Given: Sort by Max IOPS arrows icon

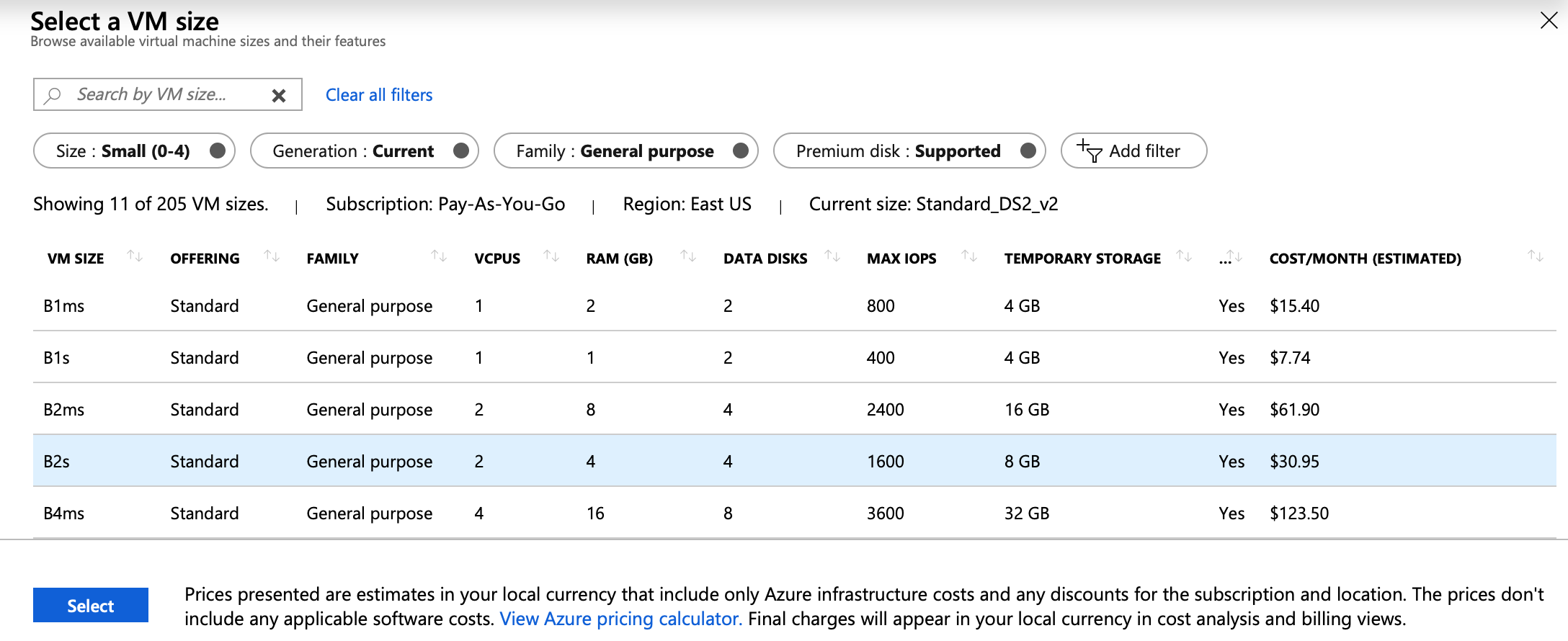Looking at the screenshot, I should [969, 256].
